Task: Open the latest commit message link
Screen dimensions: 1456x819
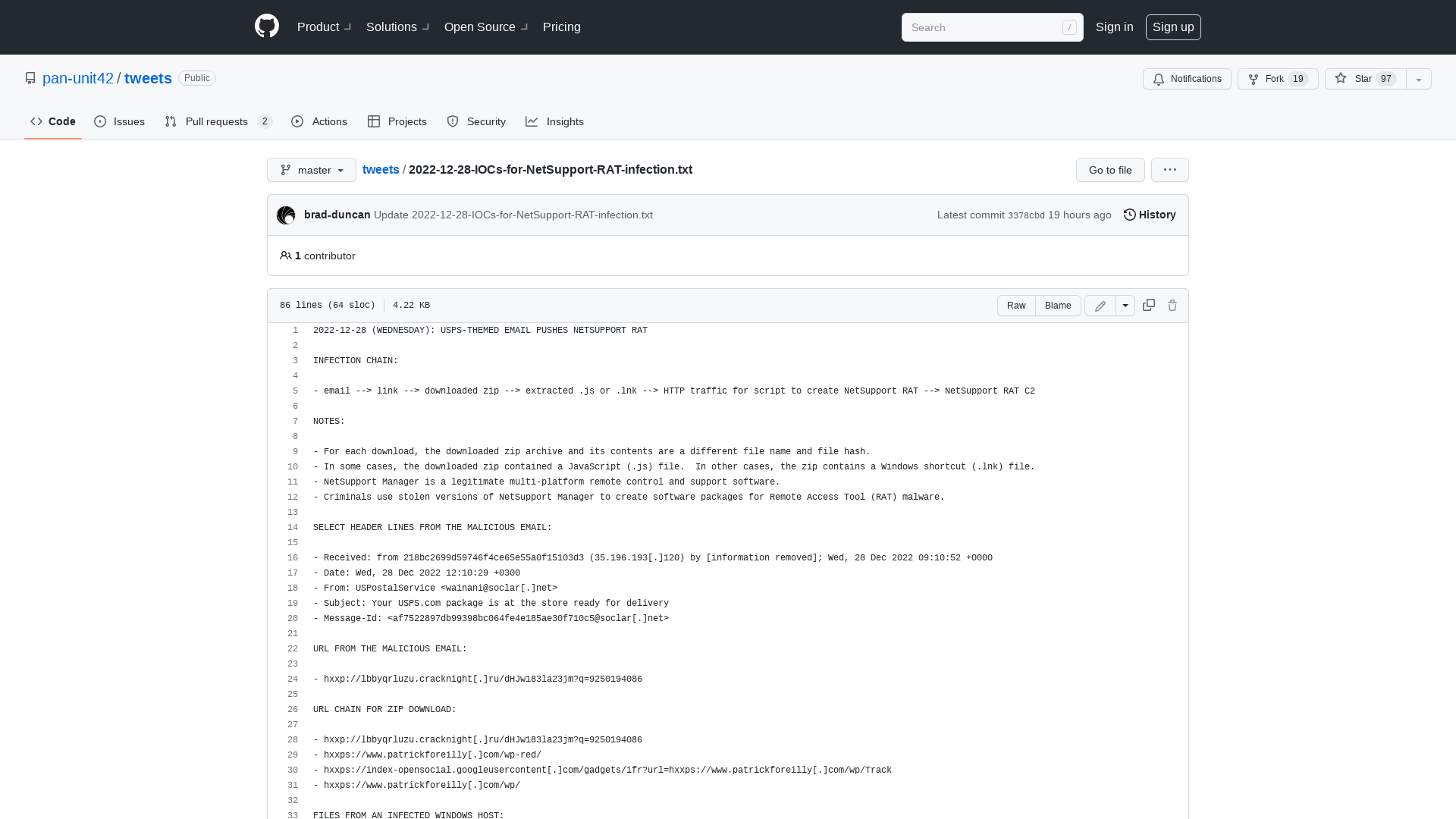Action: (513, 215)
